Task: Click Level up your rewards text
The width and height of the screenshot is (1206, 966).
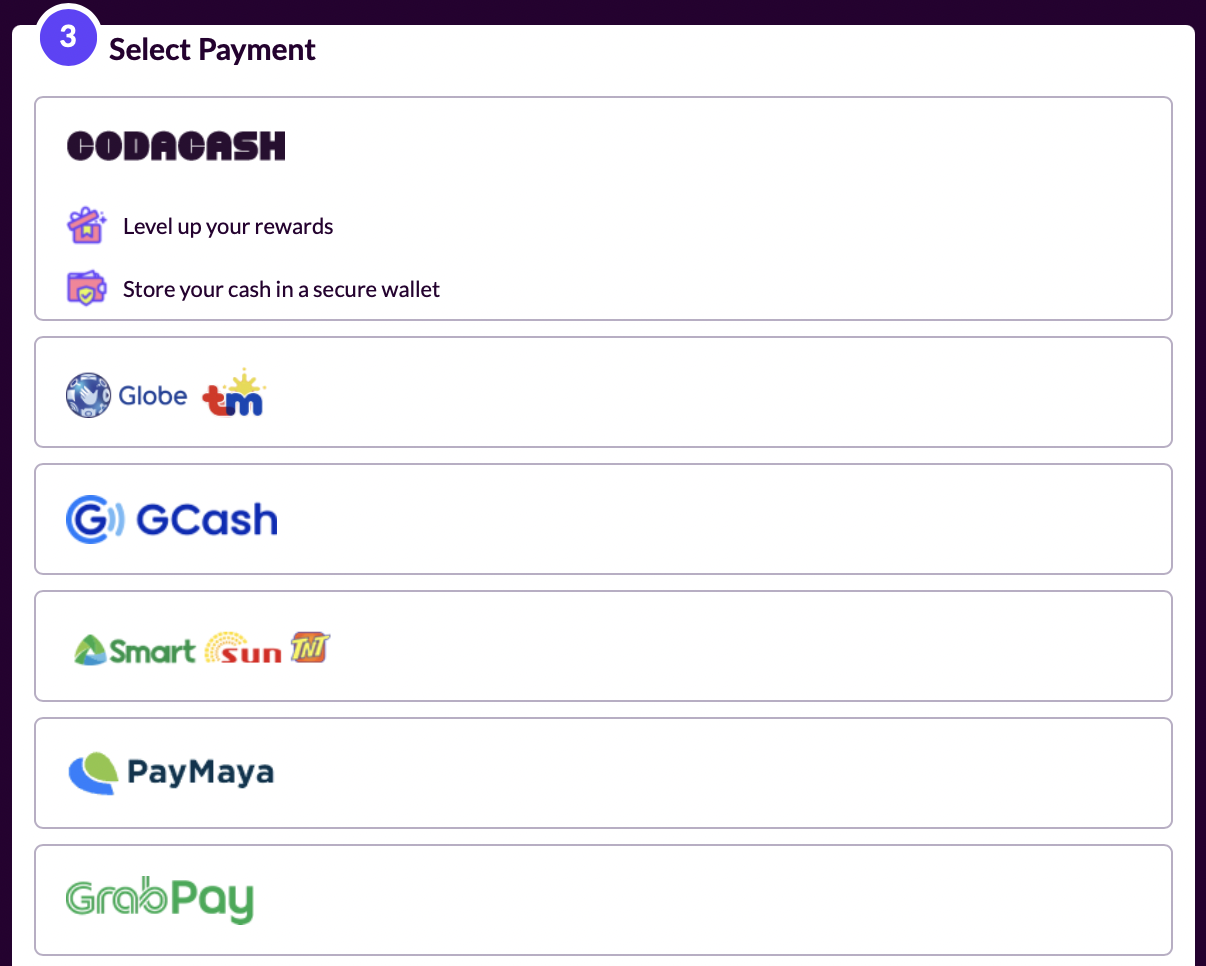Action: point(228,227)
